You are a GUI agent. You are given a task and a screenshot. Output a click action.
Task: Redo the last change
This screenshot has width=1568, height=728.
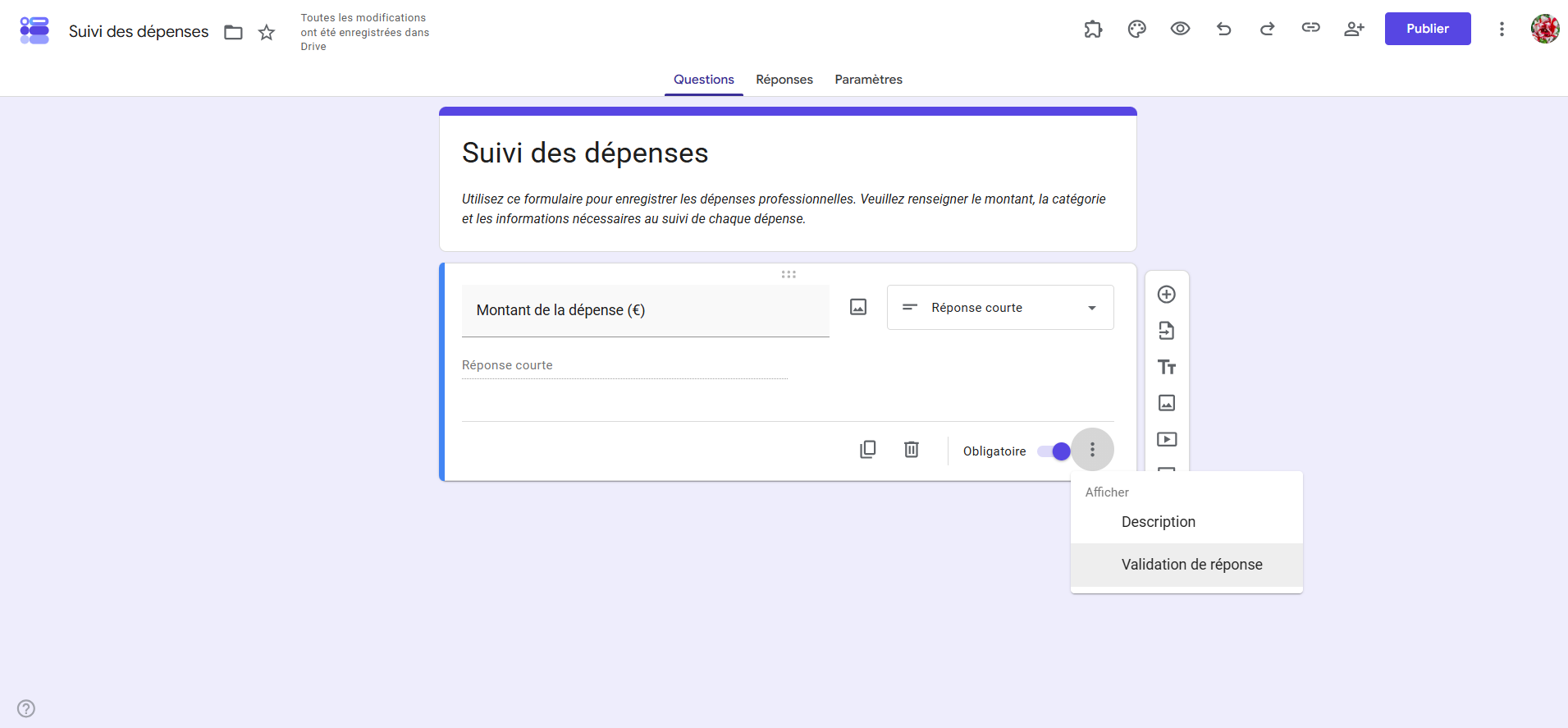(x=1268, y=29)
